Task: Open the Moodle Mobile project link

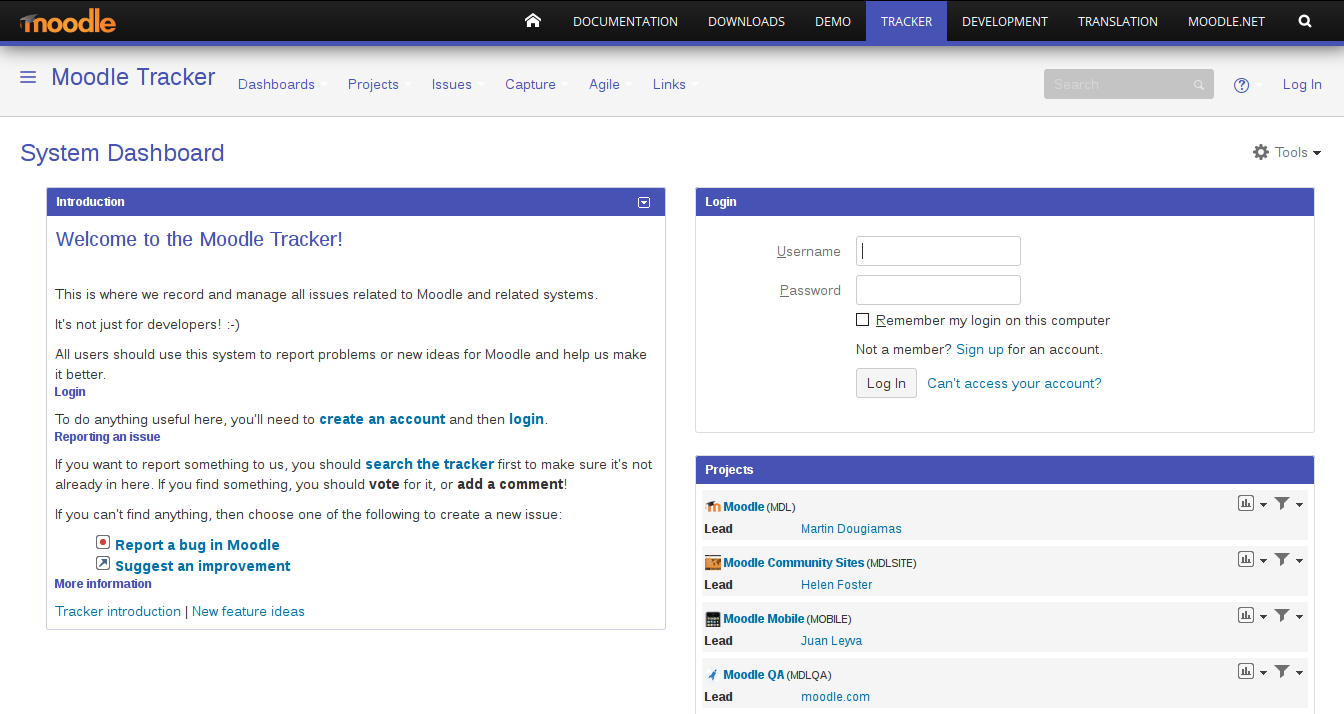Action: tap(764, 619)
